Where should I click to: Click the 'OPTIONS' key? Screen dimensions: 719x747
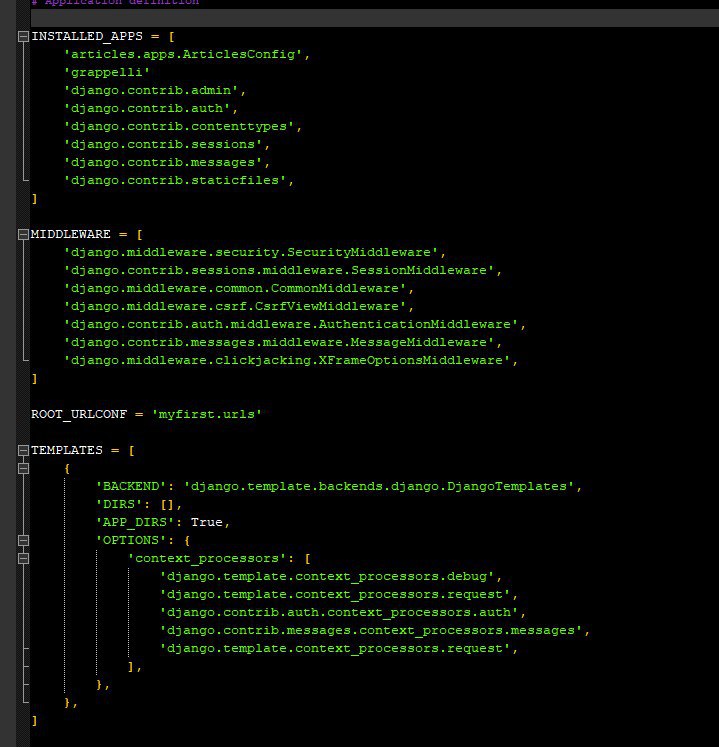coord(131,540)
